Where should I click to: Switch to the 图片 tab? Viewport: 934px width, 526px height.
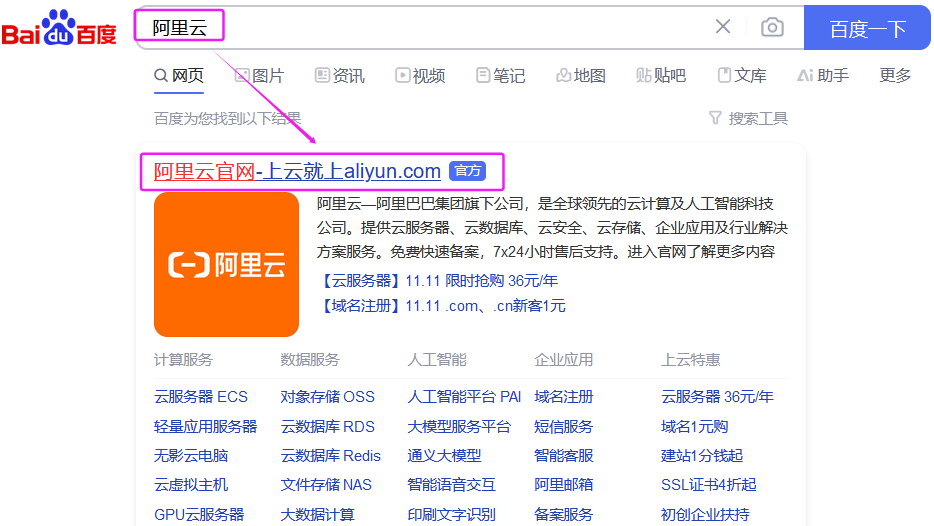259,76
